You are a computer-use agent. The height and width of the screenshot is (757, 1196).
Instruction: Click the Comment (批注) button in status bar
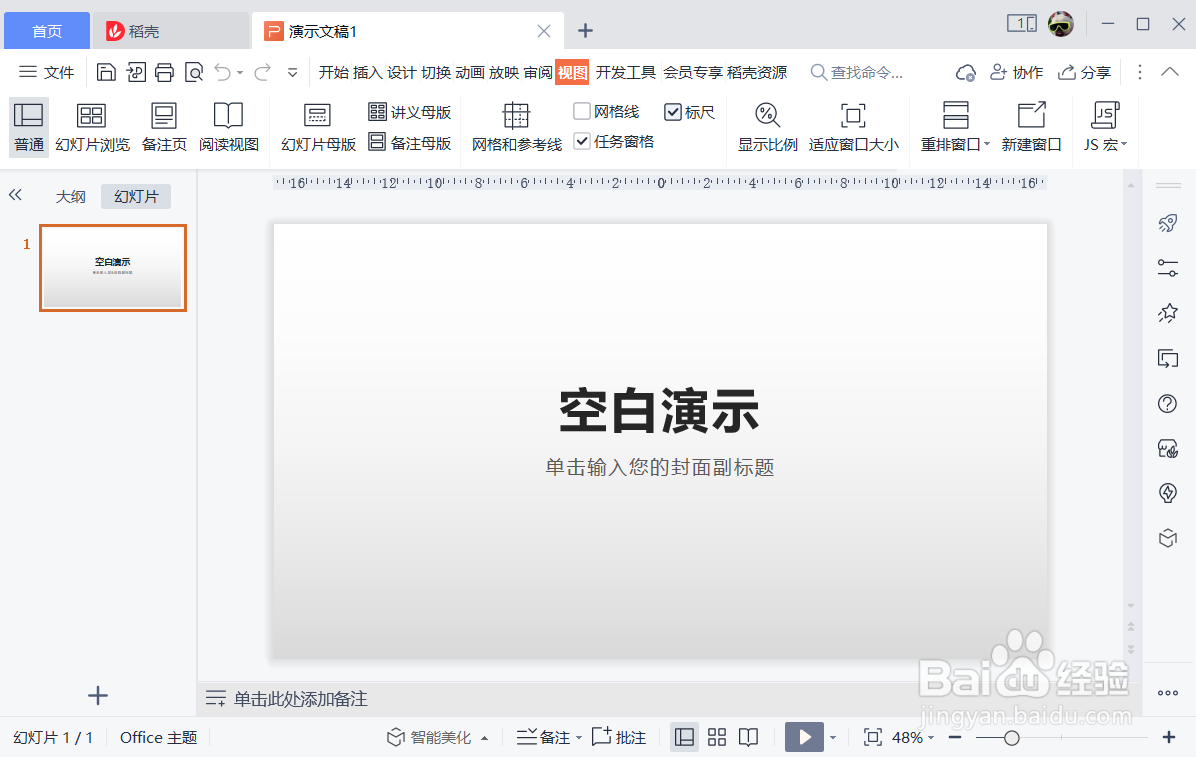point(619,737)
